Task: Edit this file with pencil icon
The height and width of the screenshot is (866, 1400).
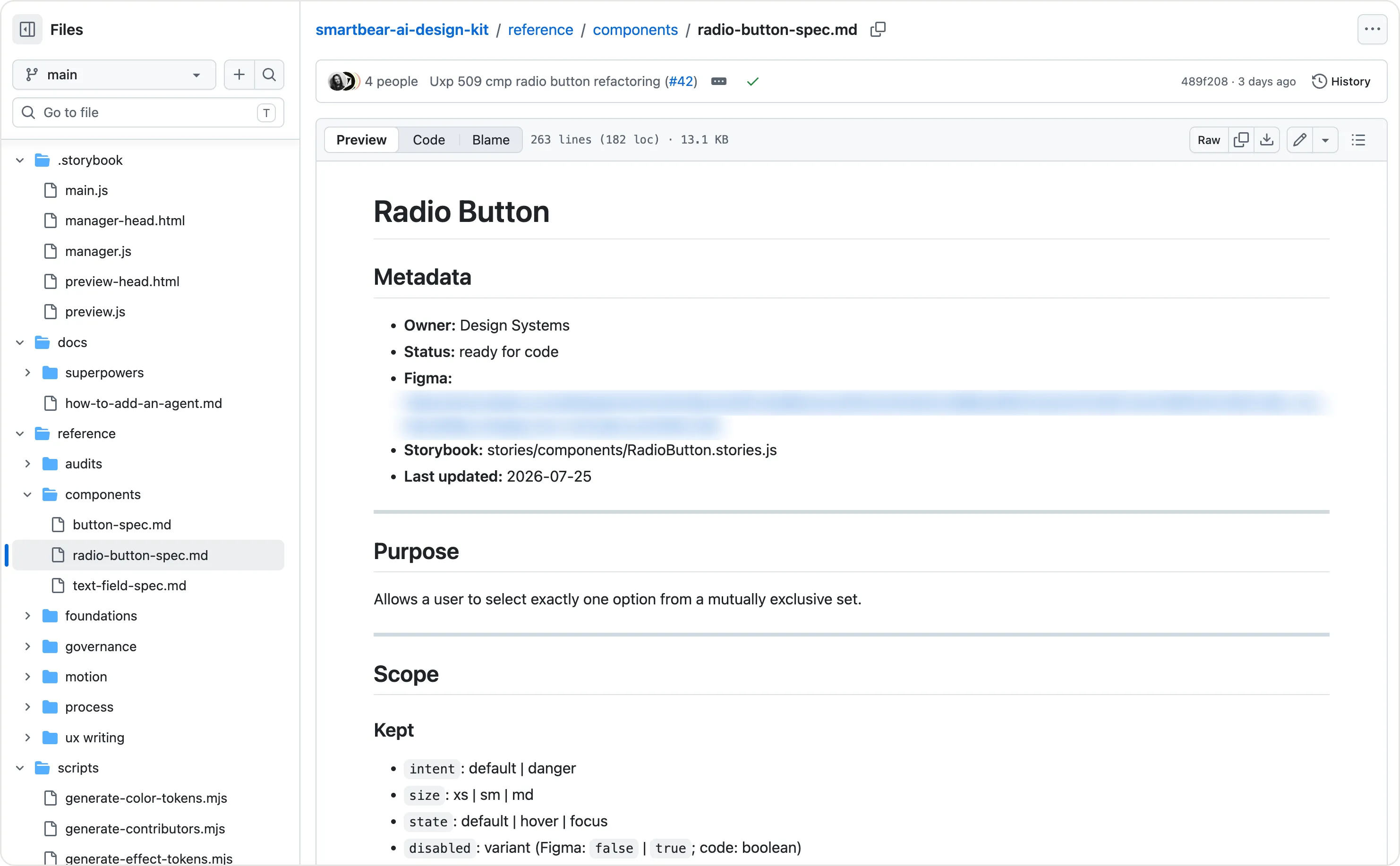Action: tap(1300, 140)
